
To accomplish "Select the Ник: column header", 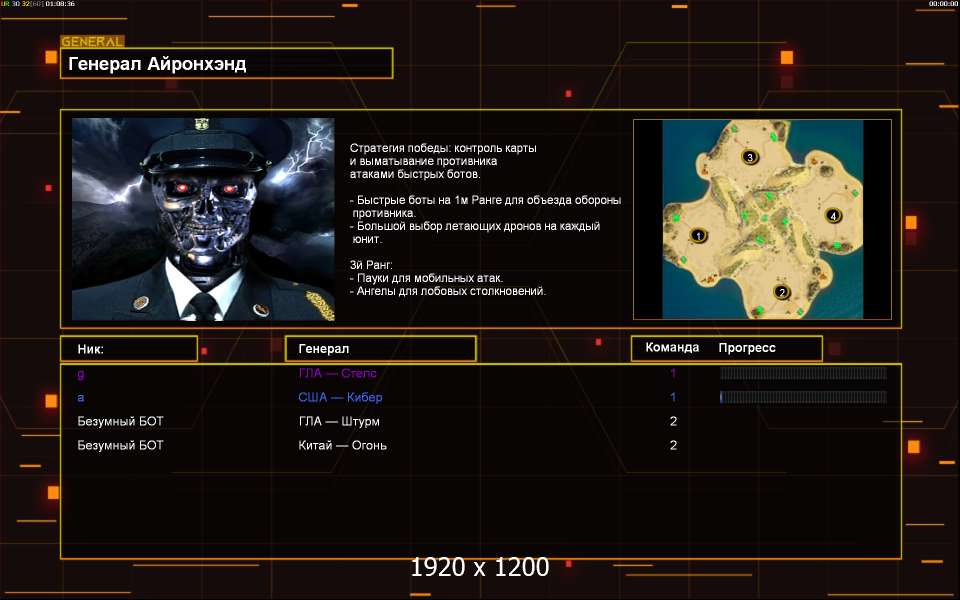I will [x=129, y=349].
